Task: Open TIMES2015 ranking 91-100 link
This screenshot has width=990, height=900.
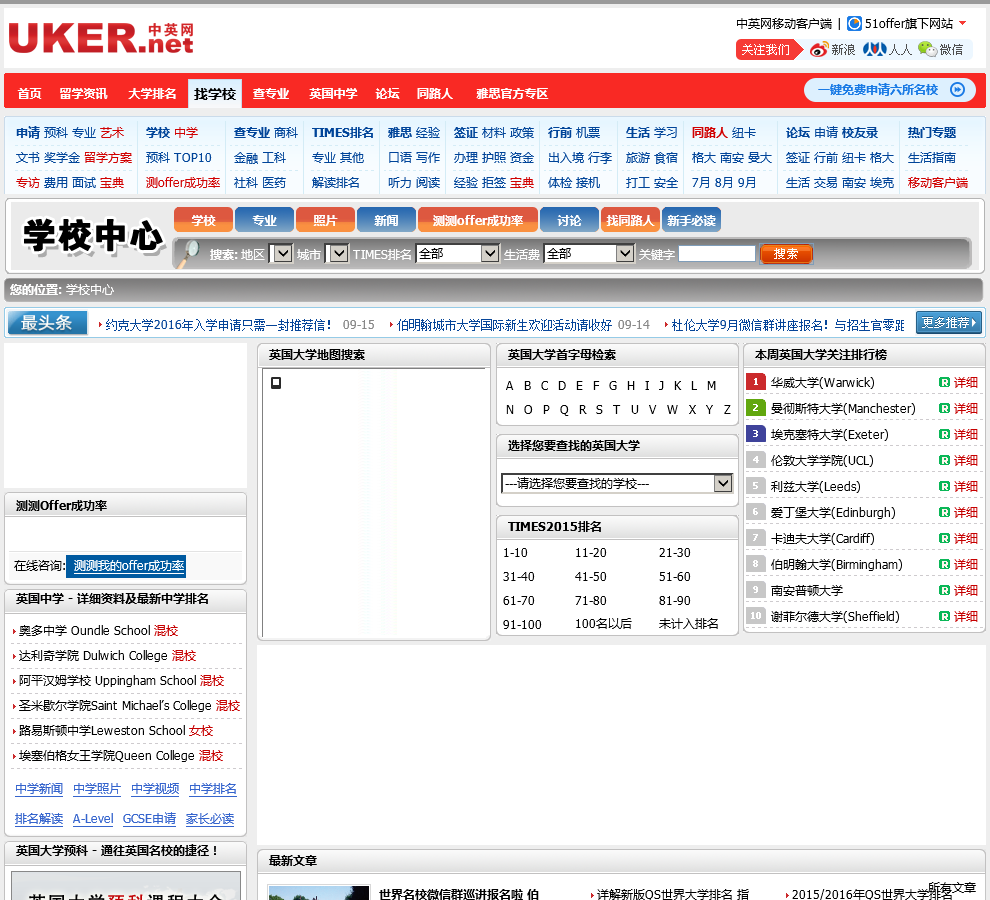Action: [x=522, y=625]
